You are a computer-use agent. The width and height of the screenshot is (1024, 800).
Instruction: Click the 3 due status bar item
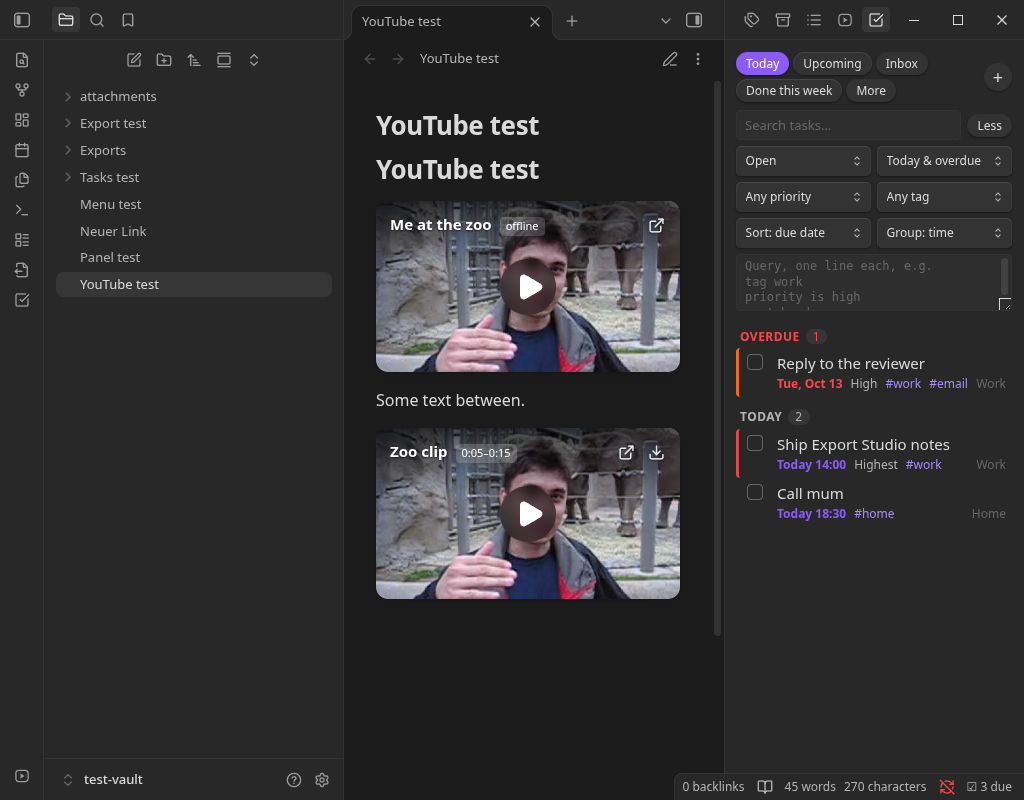pos(989,787)
